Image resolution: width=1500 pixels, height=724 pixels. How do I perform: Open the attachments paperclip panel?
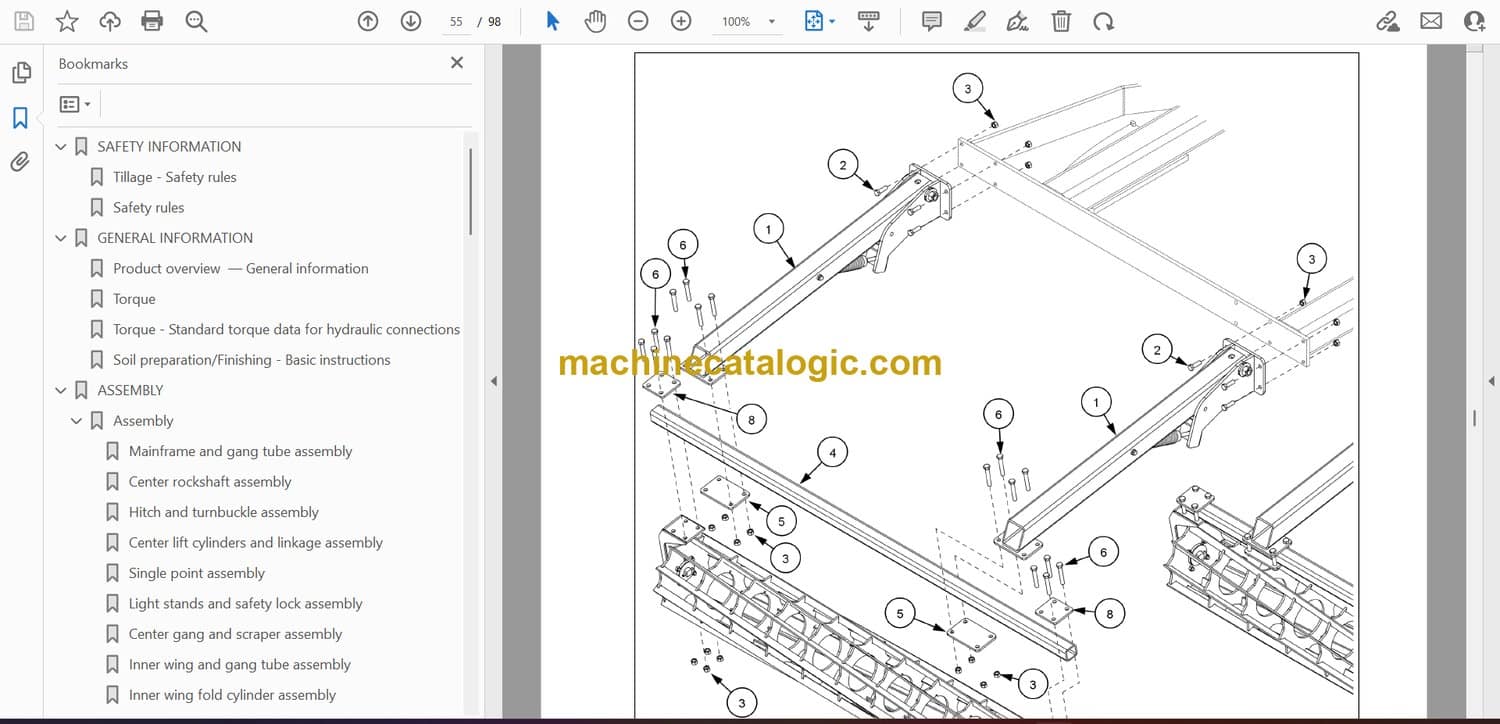click(20, 162)
